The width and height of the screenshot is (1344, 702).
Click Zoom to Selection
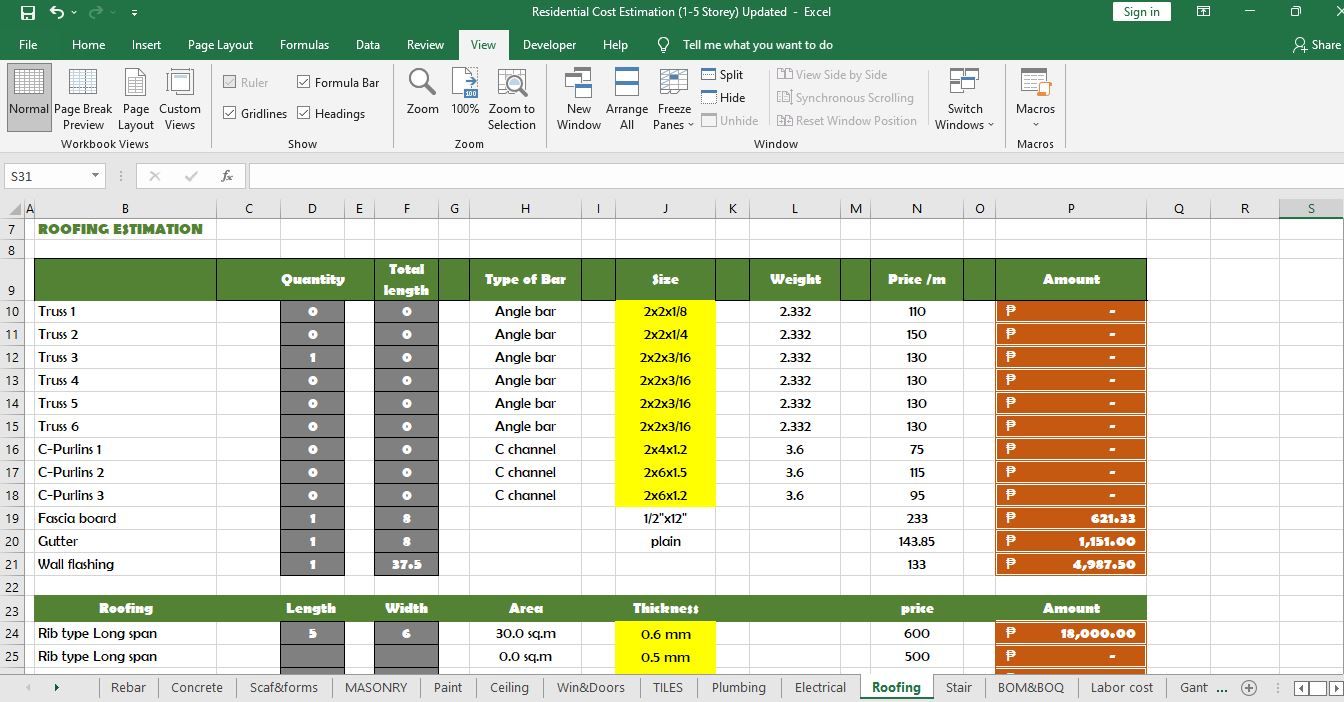[x=512, y=98]
